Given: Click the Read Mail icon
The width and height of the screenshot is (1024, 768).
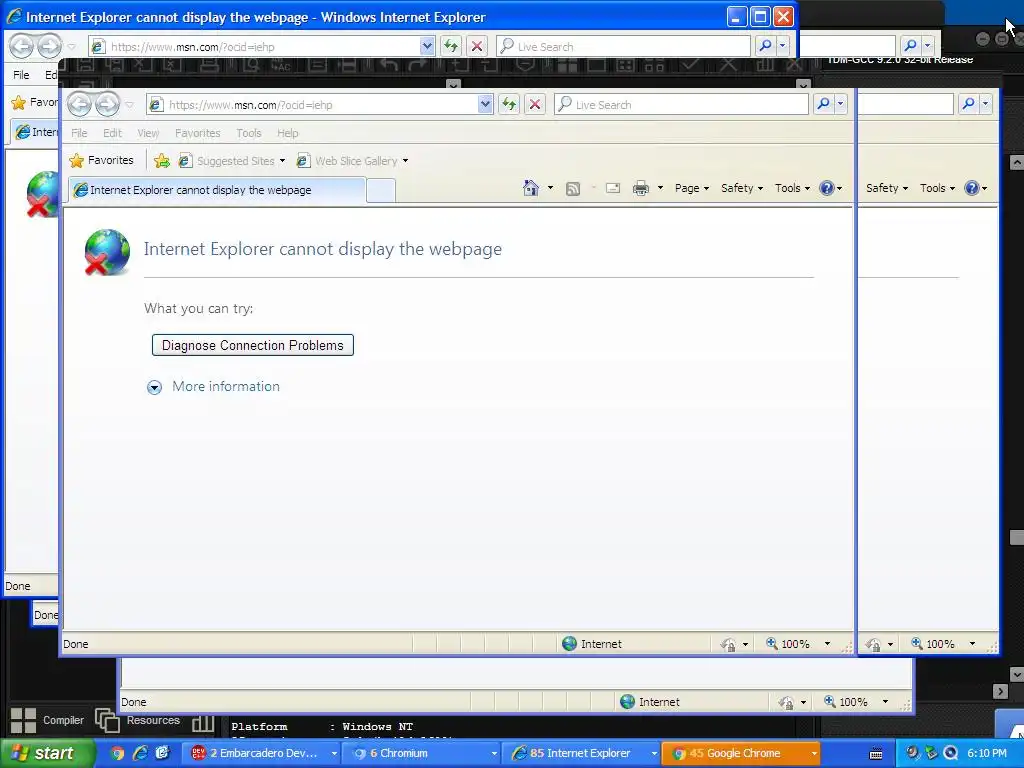Looking at the screenshot, I should pos(613,189).
